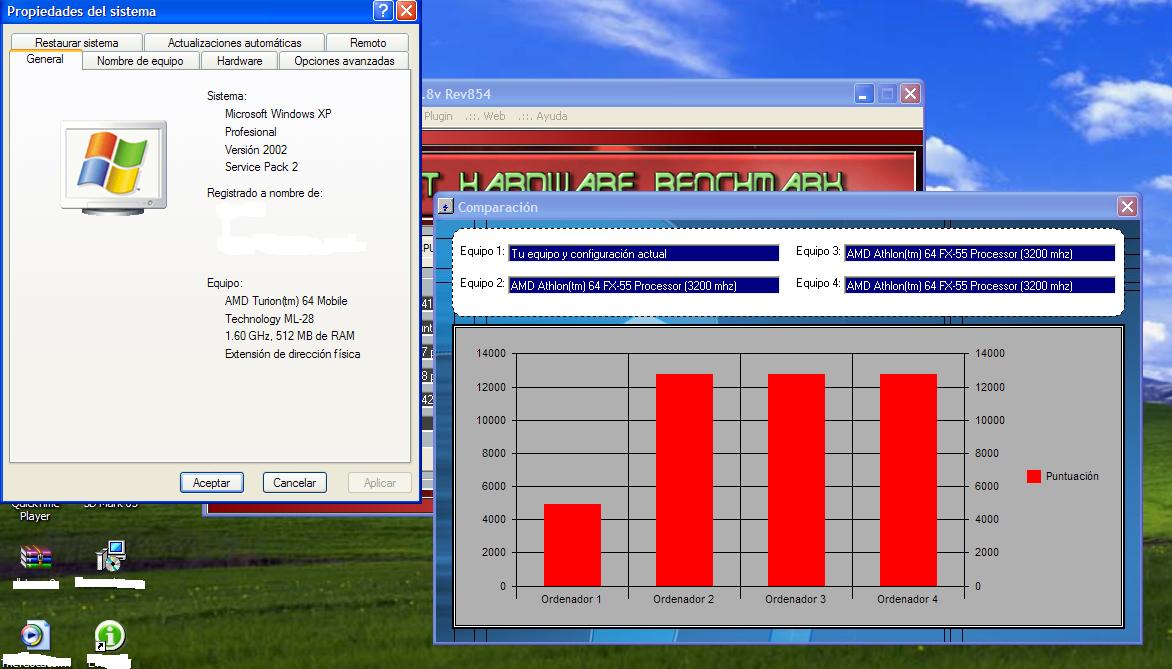Click the Microsoft Windows XP text
This screenshot has height=669, width=1172.
(x=278, y=114)
